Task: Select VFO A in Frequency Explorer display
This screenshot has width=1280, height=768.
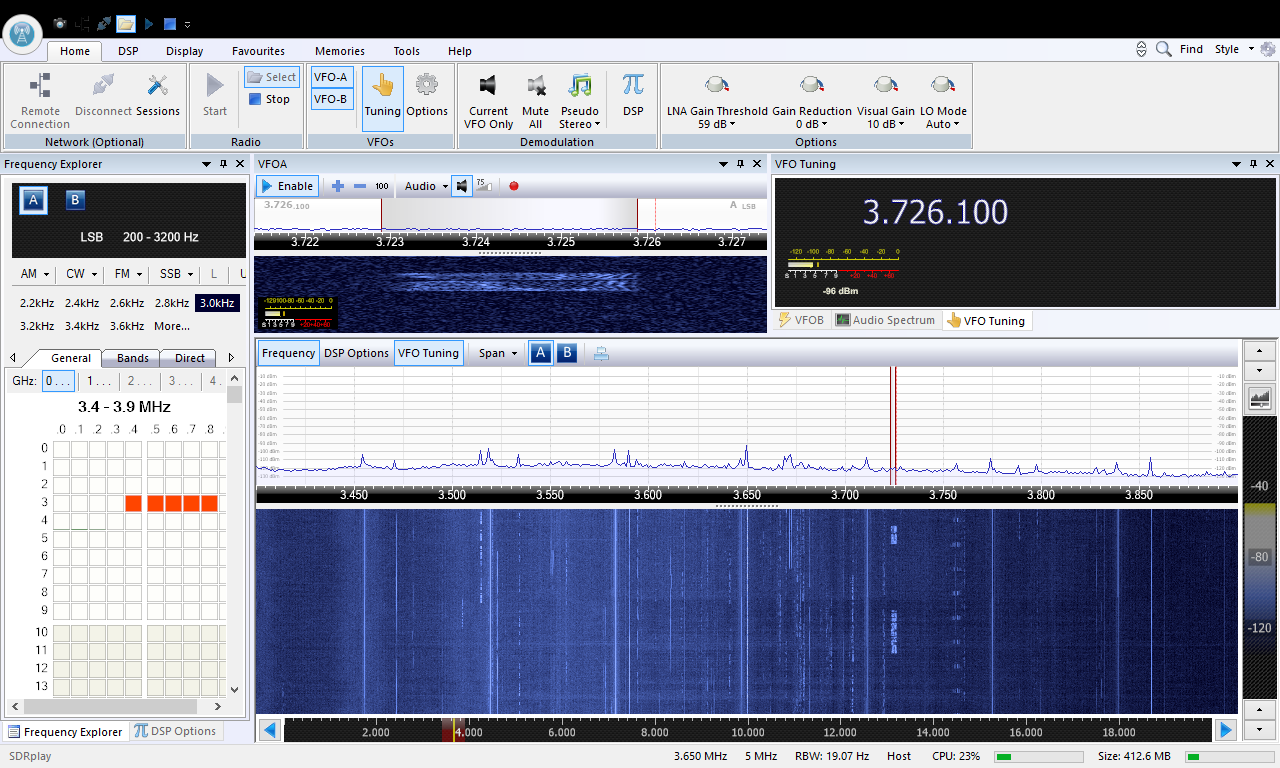Action: pyautogui.click(x=33, y=200)
